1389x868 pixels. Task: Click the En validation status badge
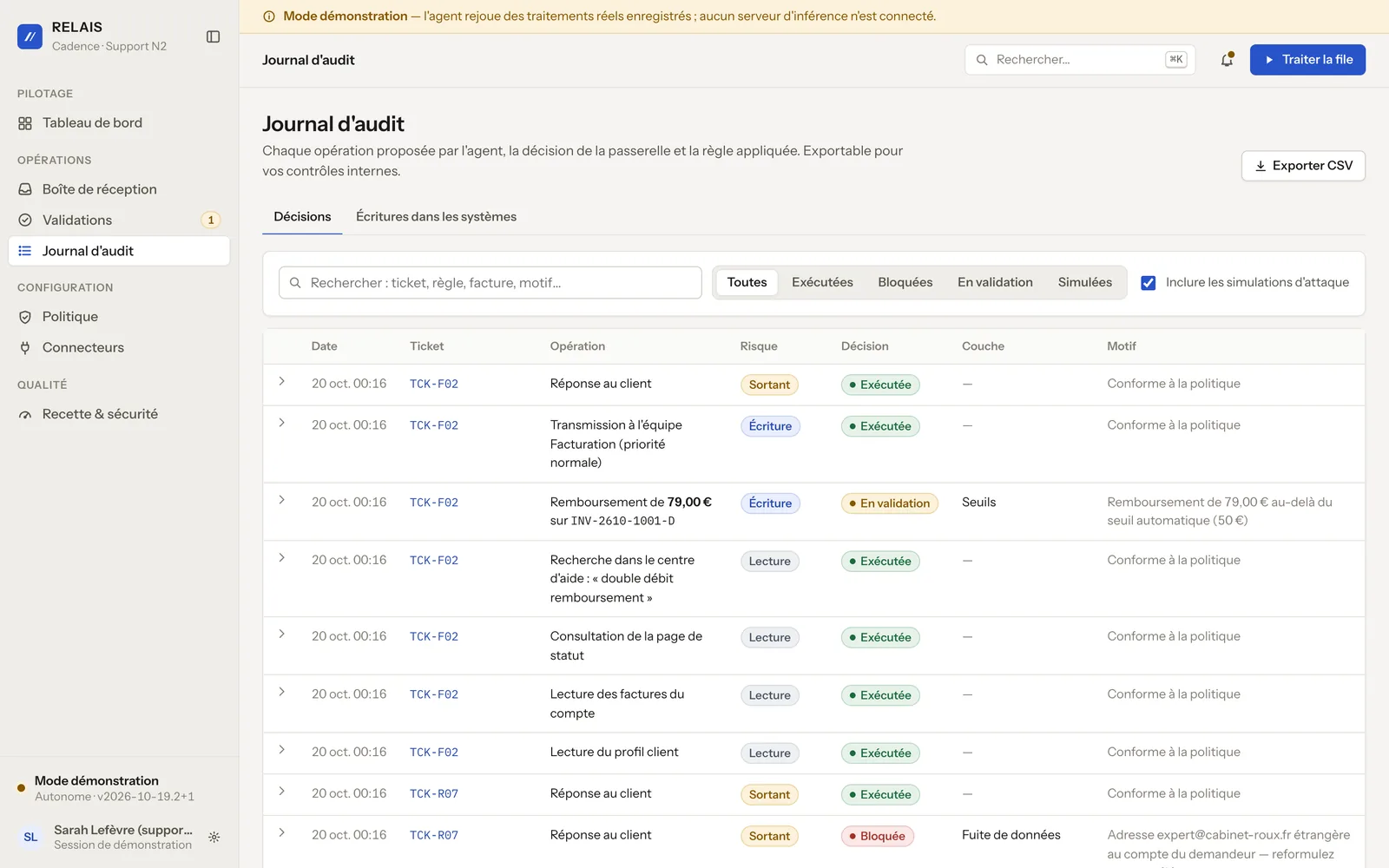pos(889,503)
